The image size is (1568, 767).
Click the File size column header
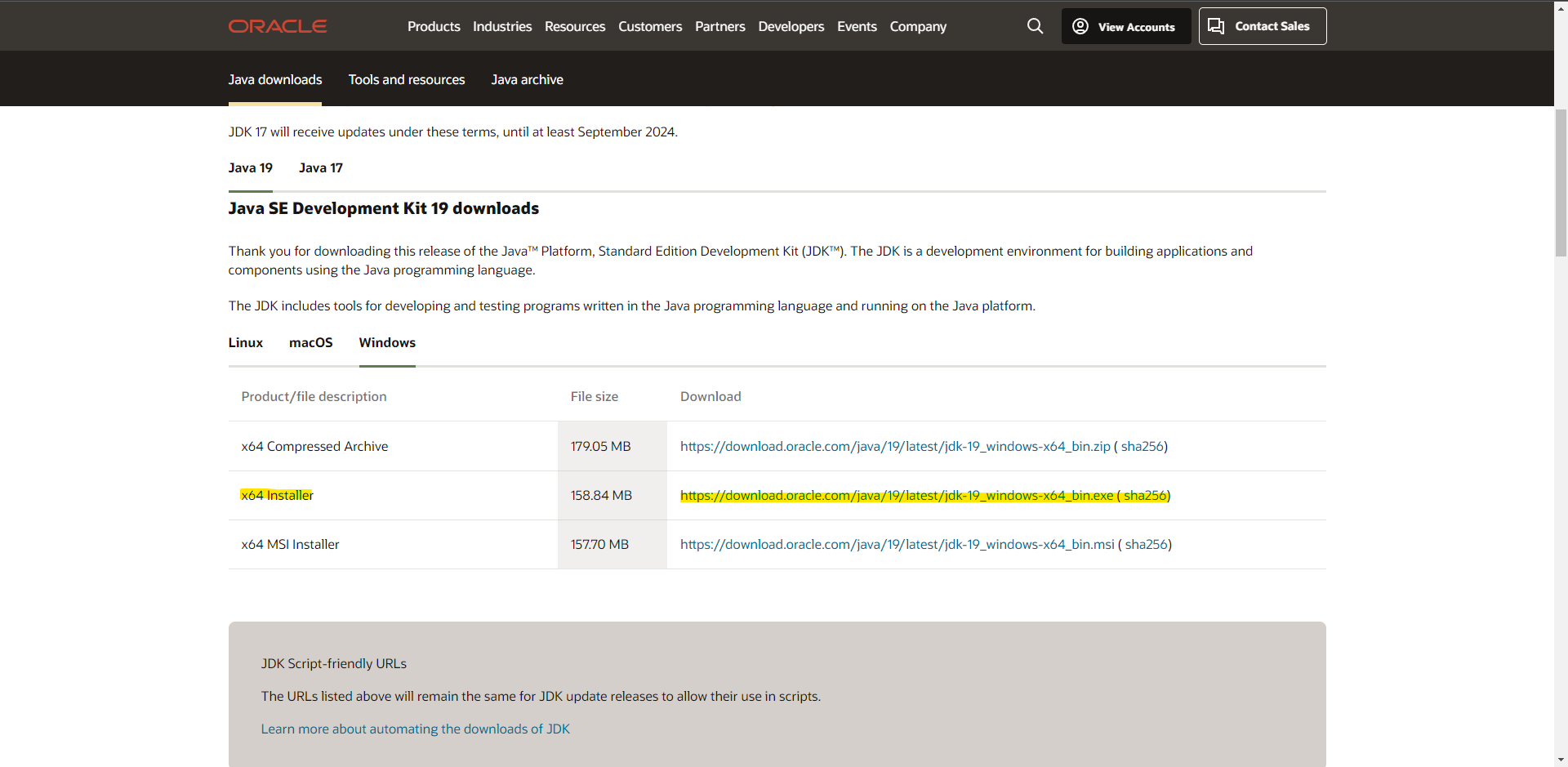click(594, 396)
